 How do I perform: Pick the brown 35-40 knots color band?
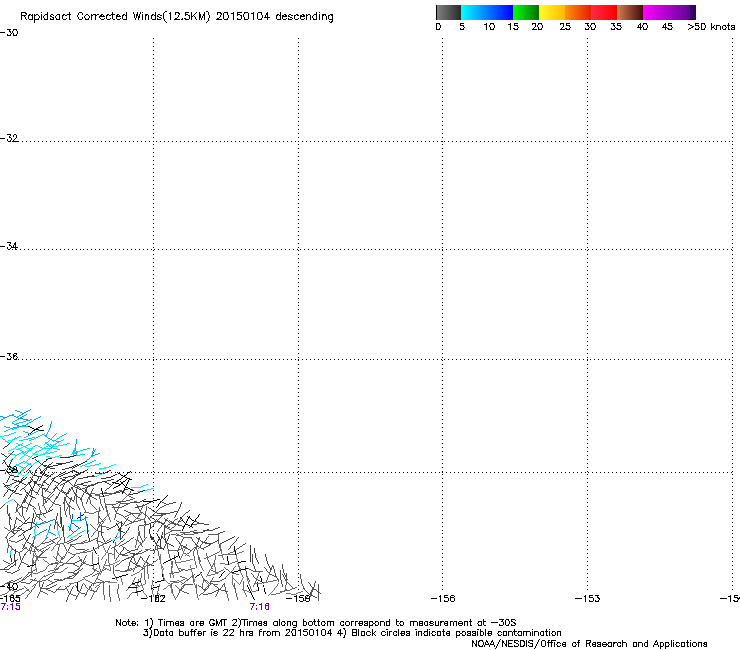tap(630, 12)
